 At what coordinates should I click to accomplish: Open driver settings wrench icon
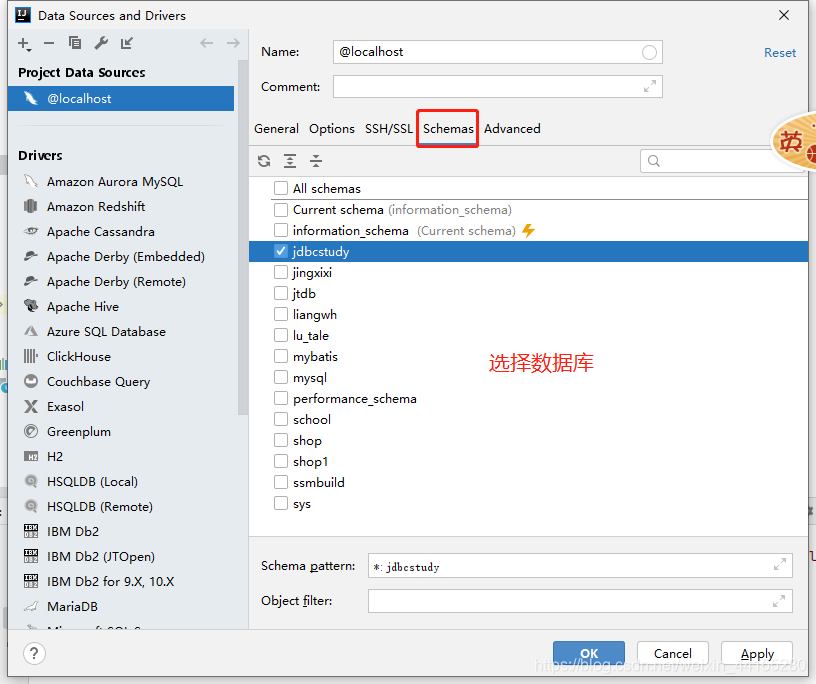(x=101, y=43)
